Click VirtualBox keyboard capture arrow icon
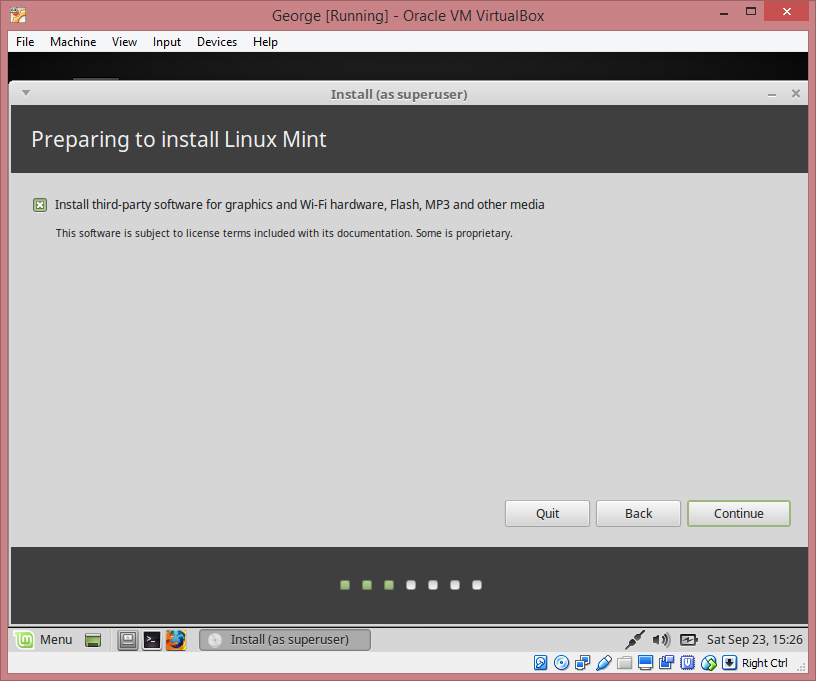 tap(730, 663)
